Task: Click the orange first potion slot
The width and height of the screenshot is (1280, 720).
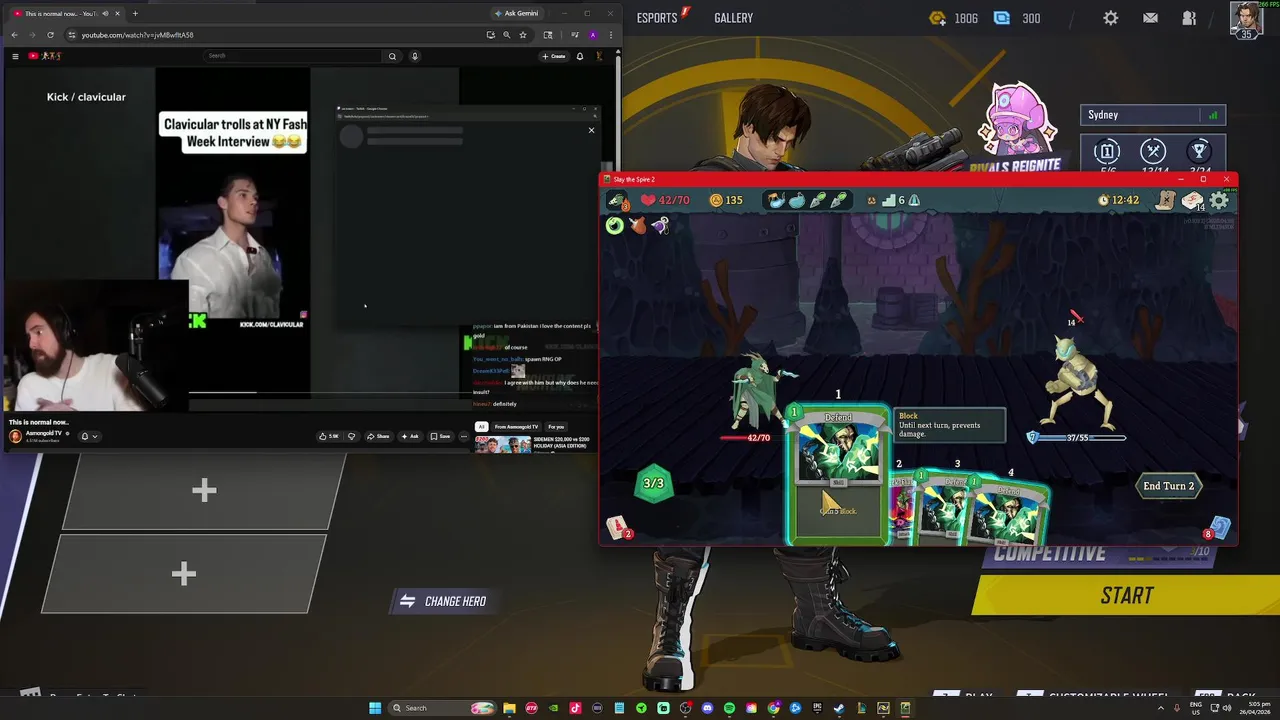Action: 776,200
